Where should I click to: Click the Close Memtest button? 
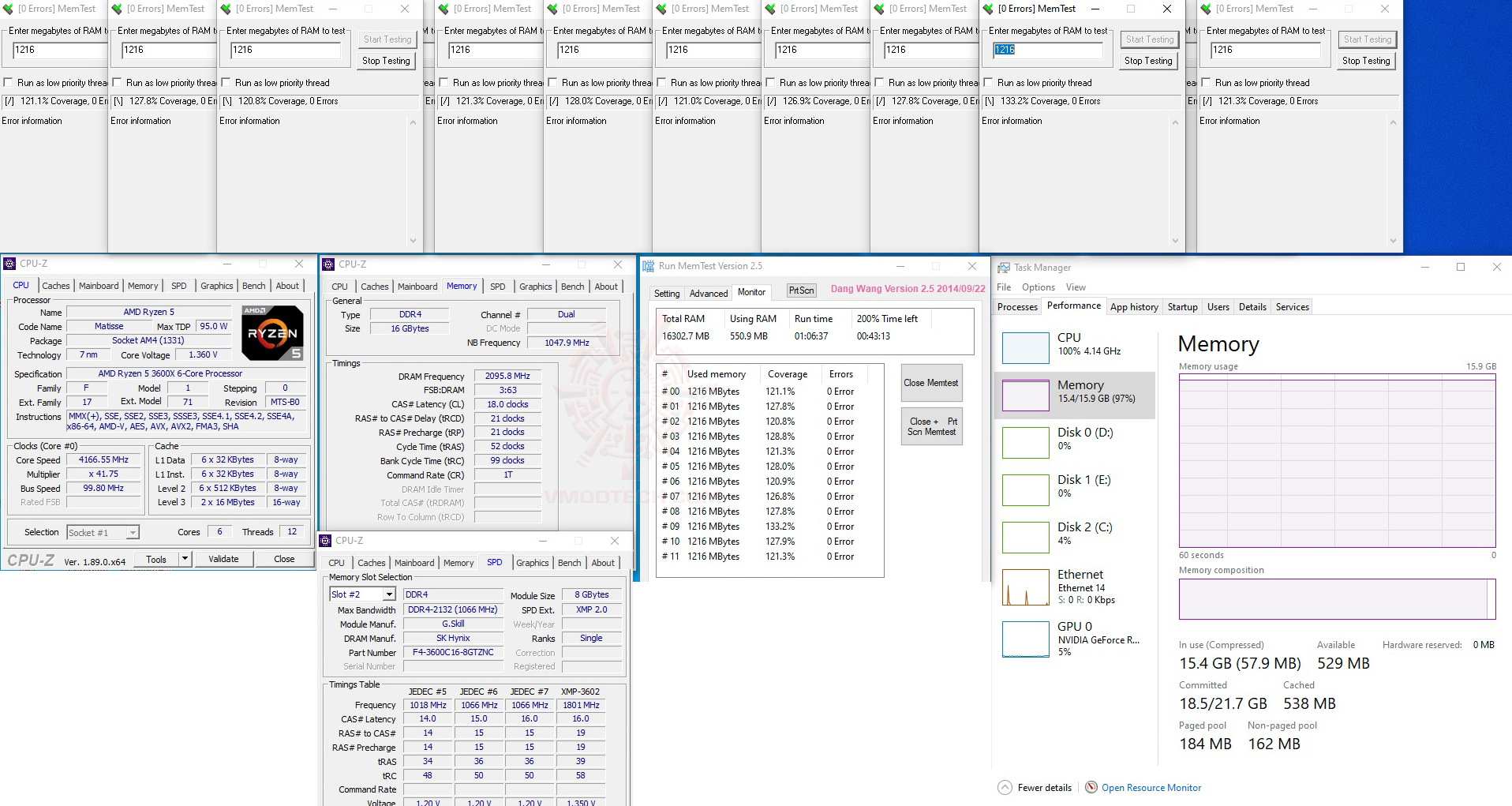tap(931, 383)
